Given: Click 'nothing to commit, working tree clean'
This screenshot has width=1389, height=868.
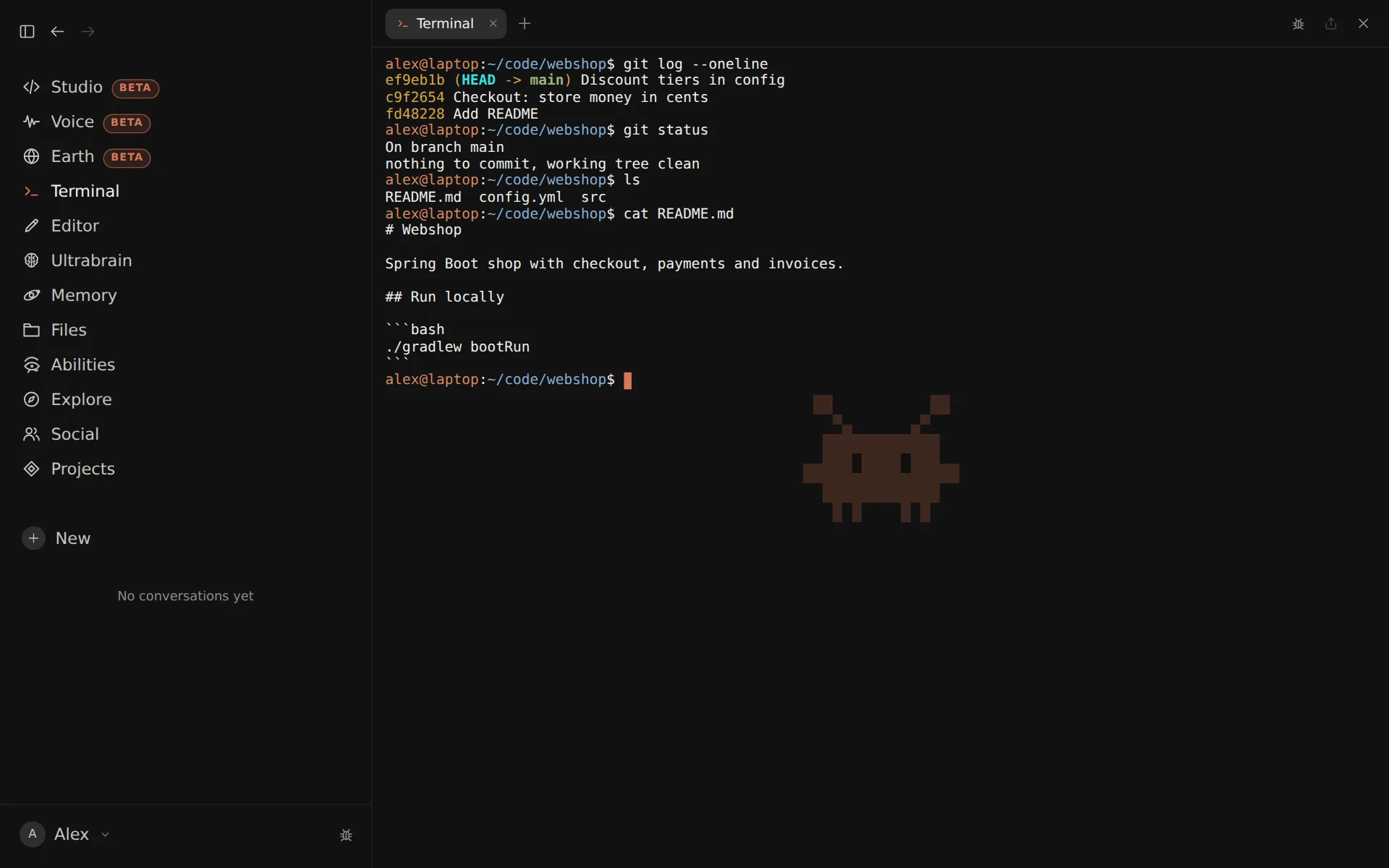Looking at the screenshot, I should point(543,163).
